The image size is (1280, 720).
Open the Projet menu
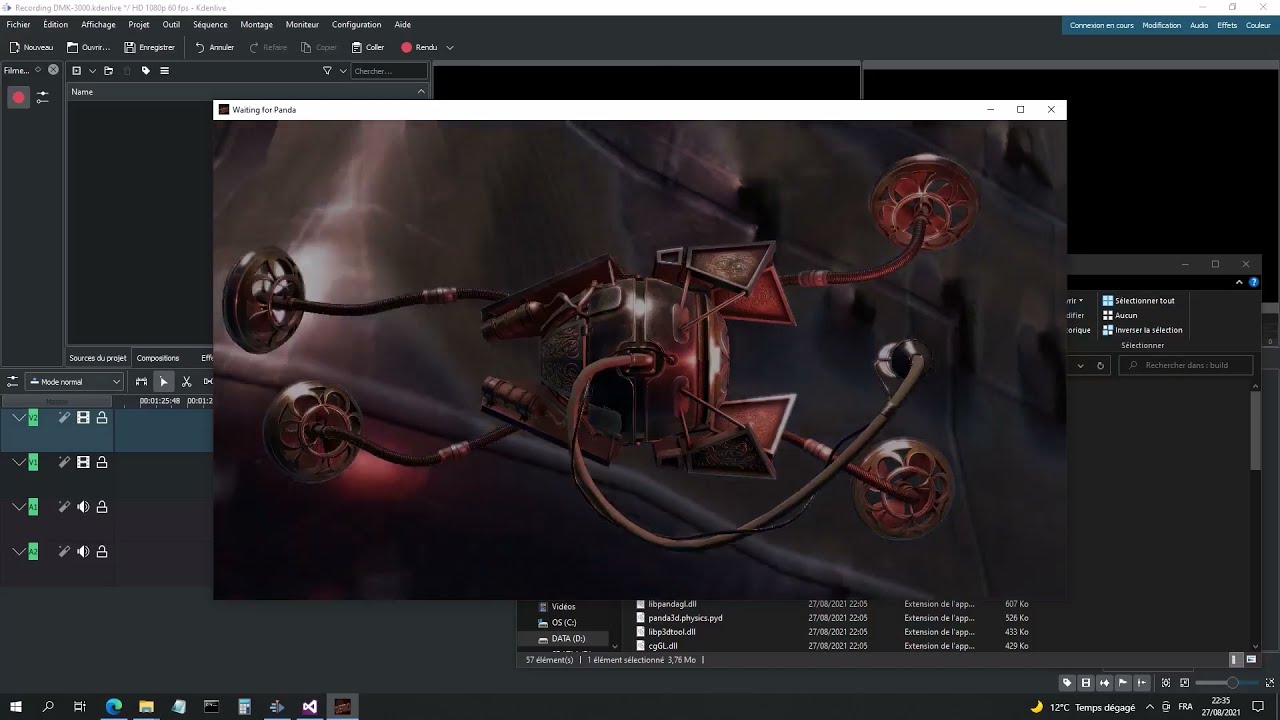[x=139, y=24]
